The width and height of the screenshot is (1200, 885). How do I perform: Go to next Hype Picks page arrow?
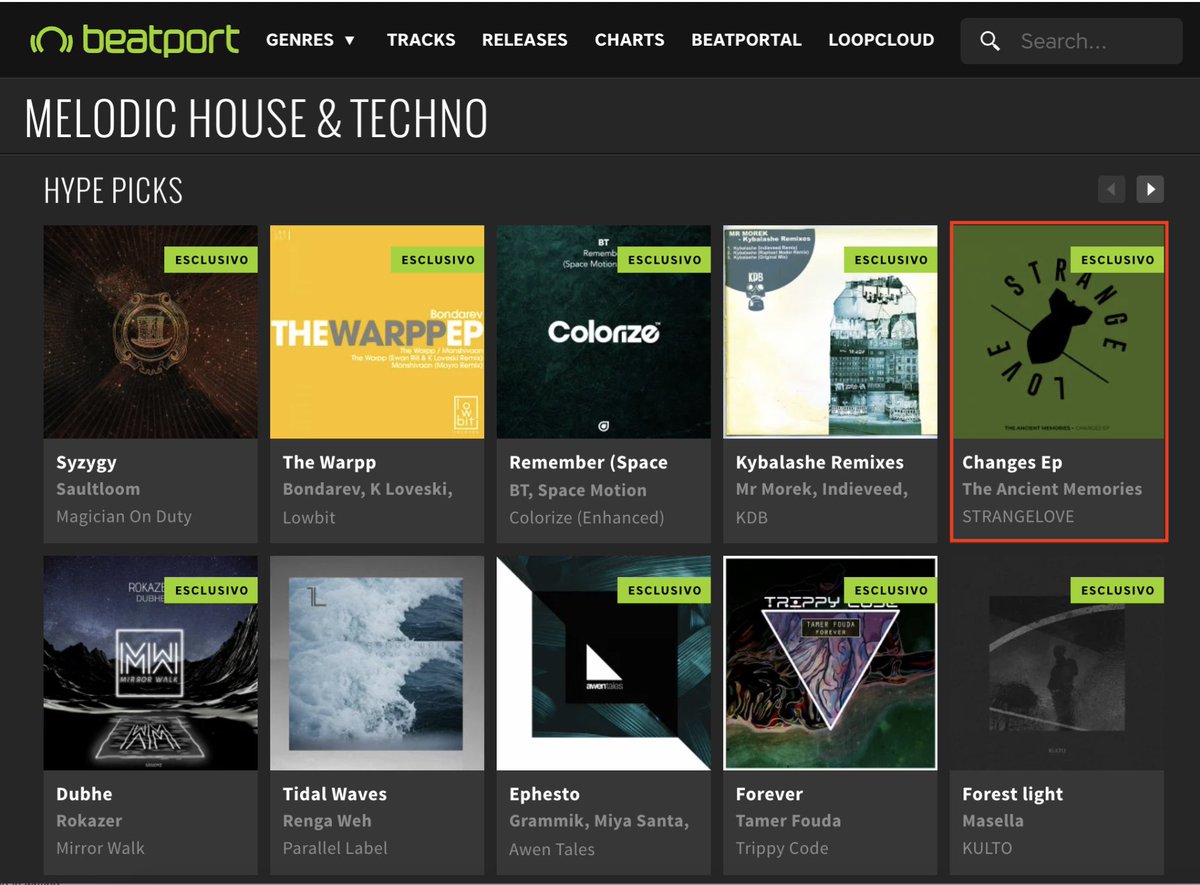pyautogui.click(x=1150, y=188)
